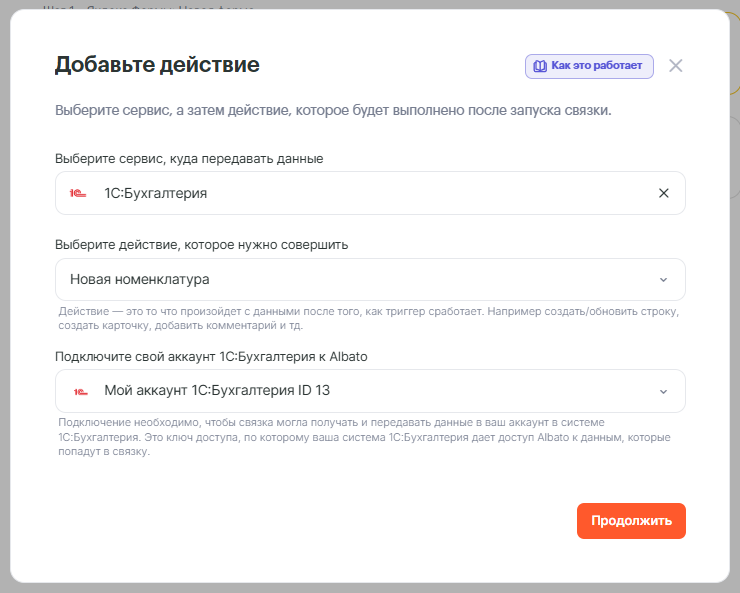The width and height of the screenshot is (740, 593).
Task: Click the 'Выберите действие, которое нужно совершить' label
Action: (201, 244)
